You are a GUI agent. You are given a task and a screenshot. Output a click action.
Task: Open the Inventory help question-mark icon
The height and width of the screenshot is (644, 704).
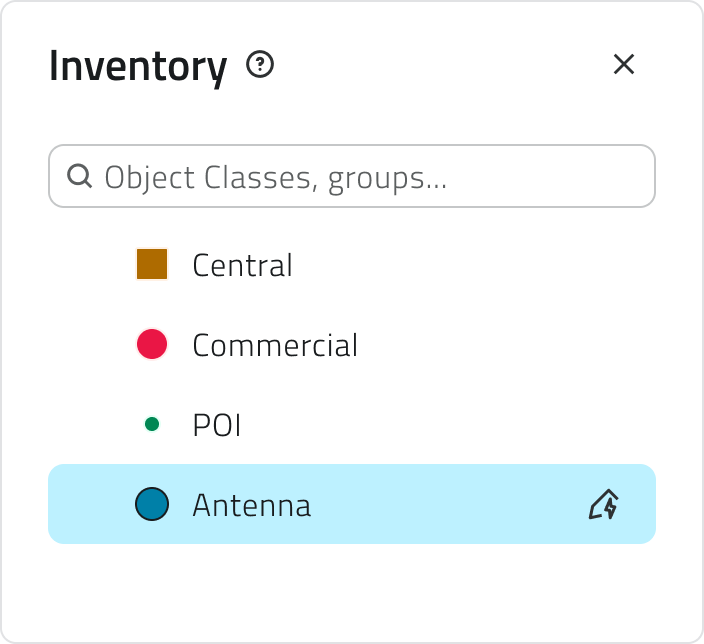pos(260,64)
